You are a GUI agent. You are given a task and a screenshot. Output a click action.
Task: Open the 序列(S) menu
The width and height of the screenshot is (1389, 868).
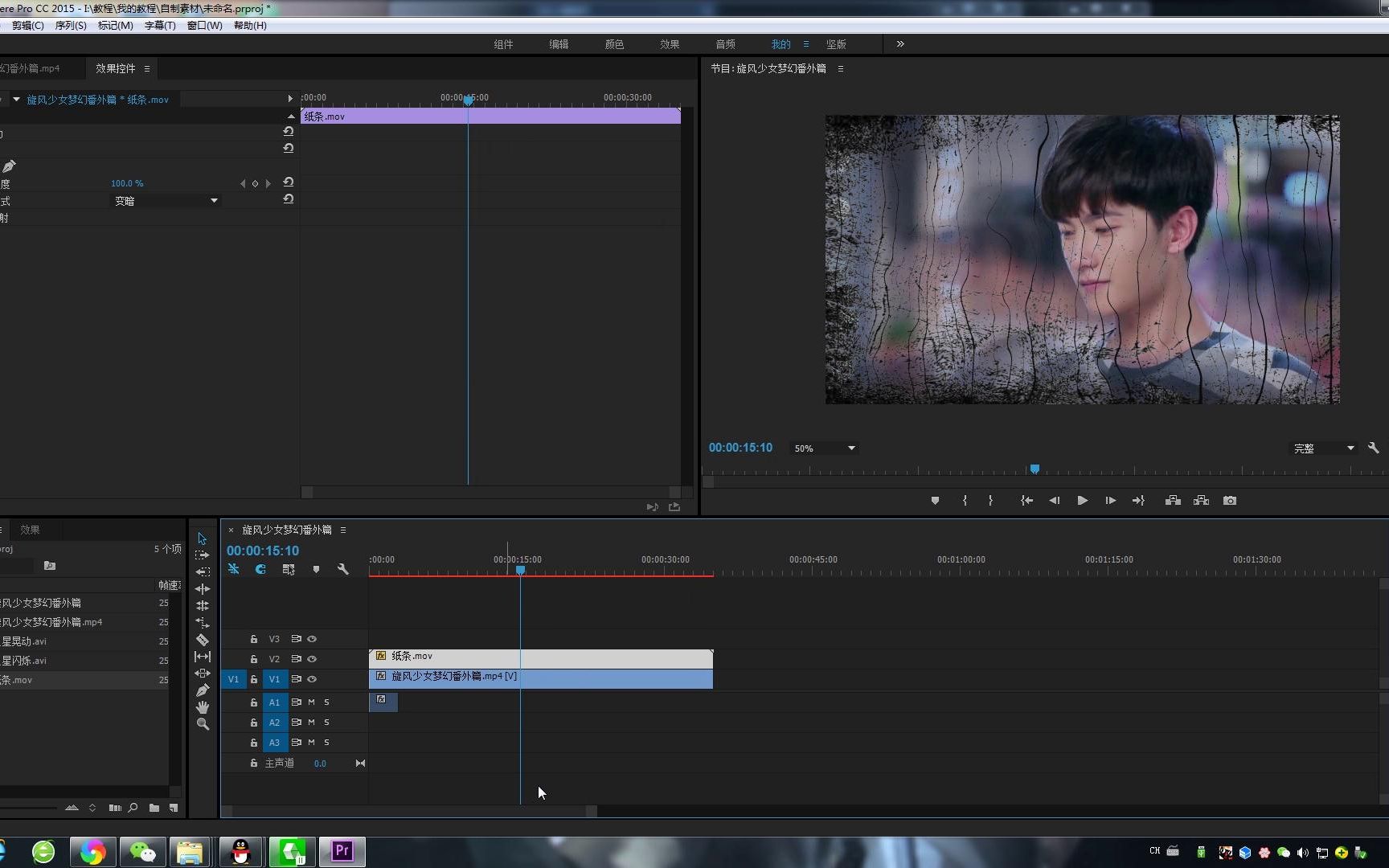click(71, 26)
